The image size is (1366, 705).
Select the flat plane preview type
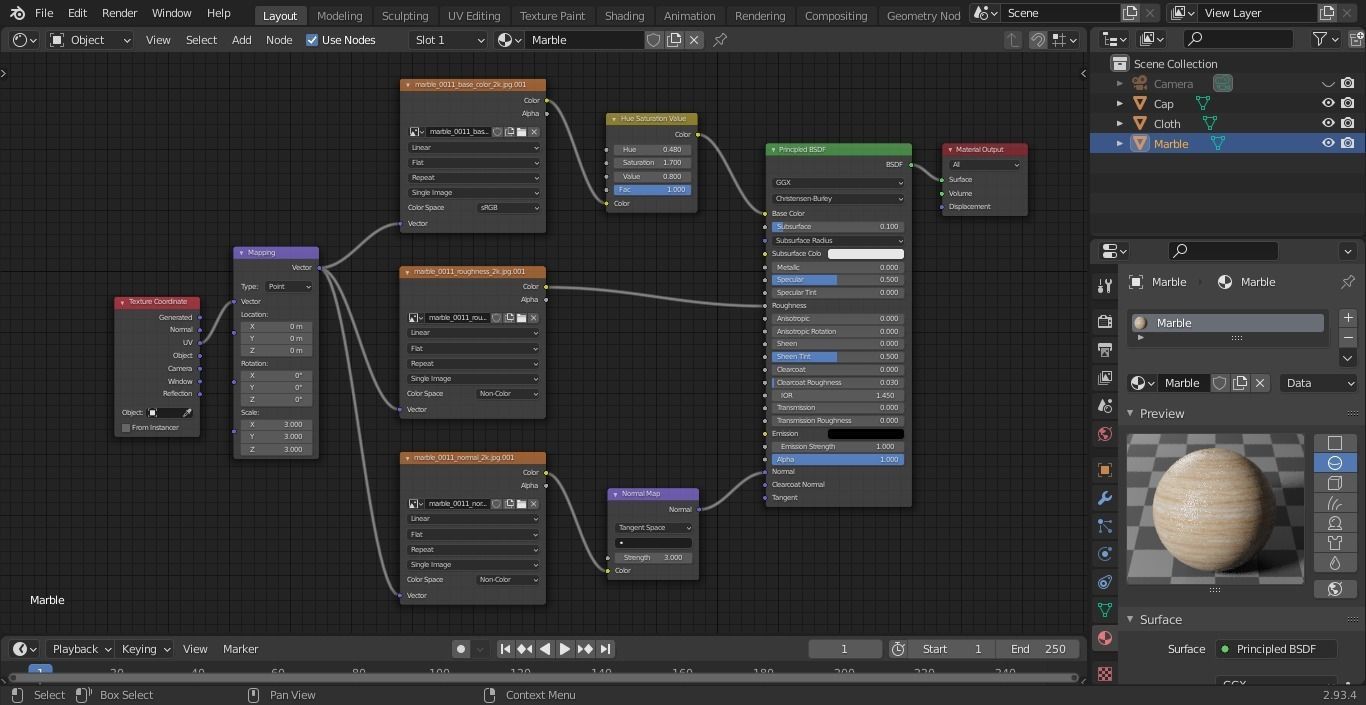tap(1334, 443)
